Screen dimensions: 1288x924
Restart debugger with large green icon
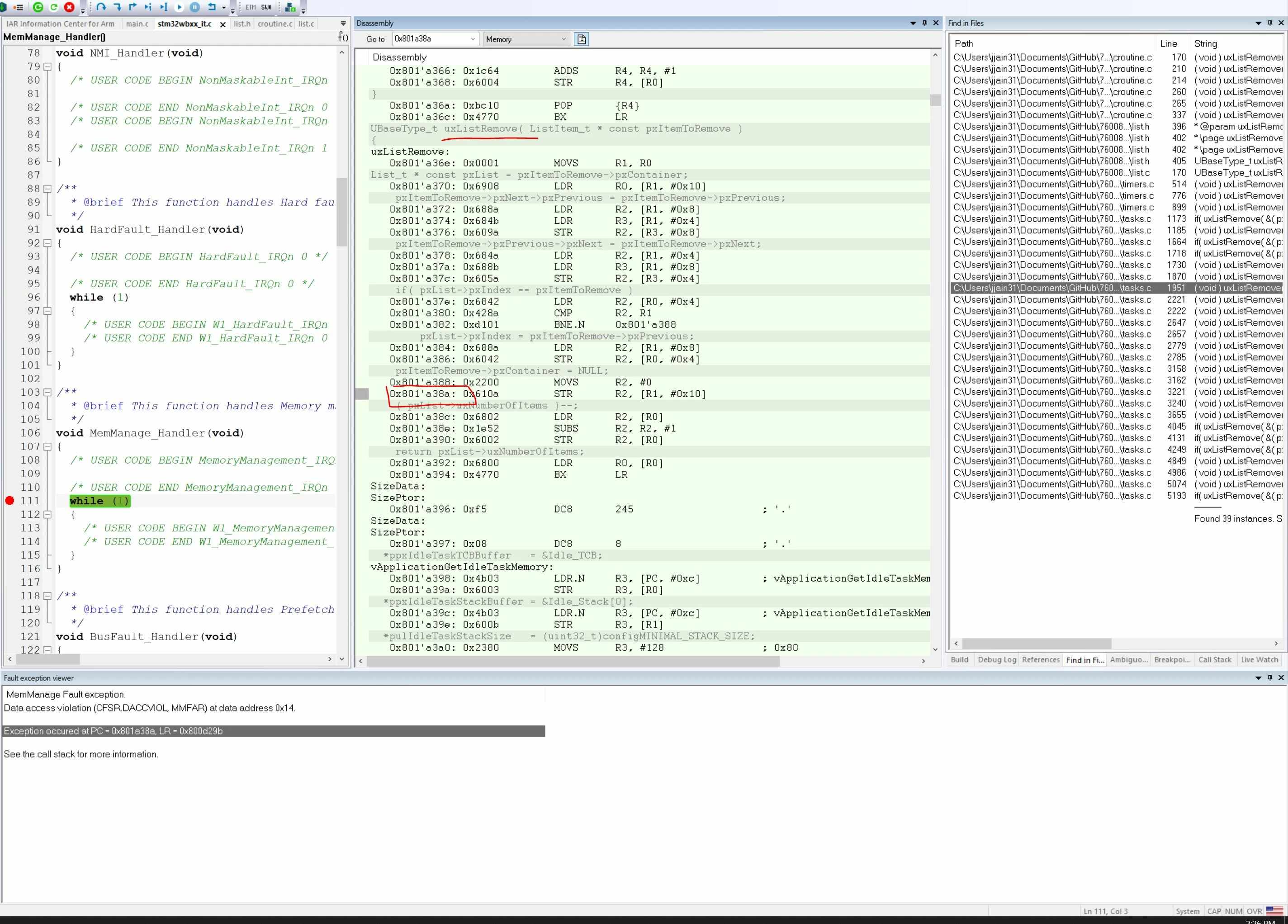(x=38, y=7)
